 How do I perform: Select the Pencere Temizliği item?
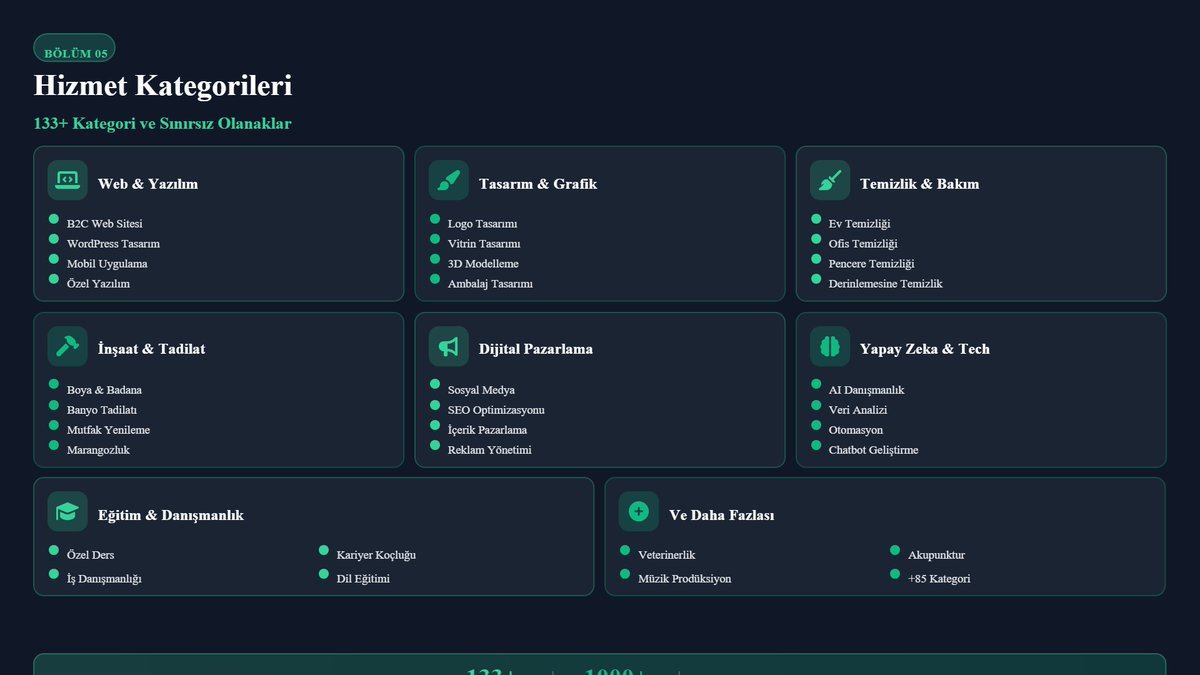click(x=871, y=264)
